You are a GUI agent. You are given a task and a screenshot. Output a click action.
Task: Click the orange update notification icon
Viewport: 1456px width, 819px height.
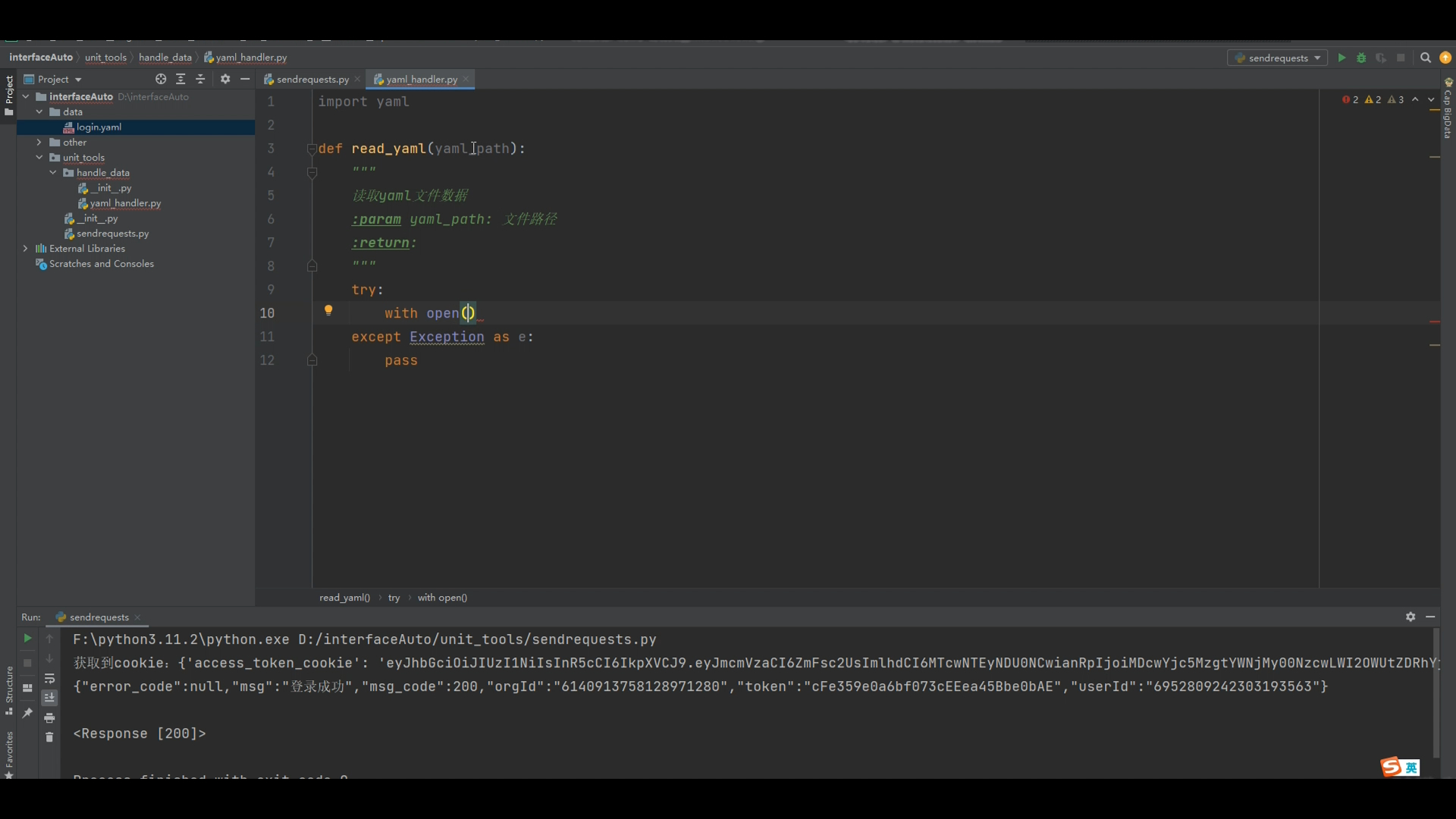(1445, 58)
